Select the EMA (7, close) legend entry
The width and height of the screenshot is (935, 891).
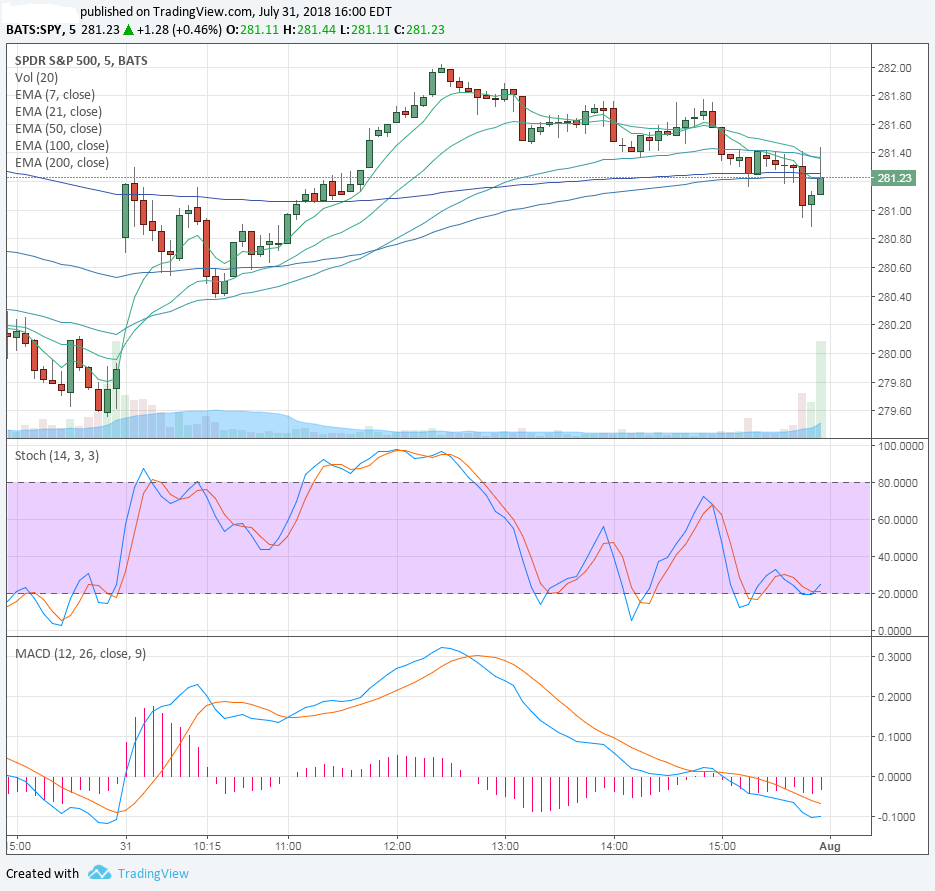tap(55, 95)
